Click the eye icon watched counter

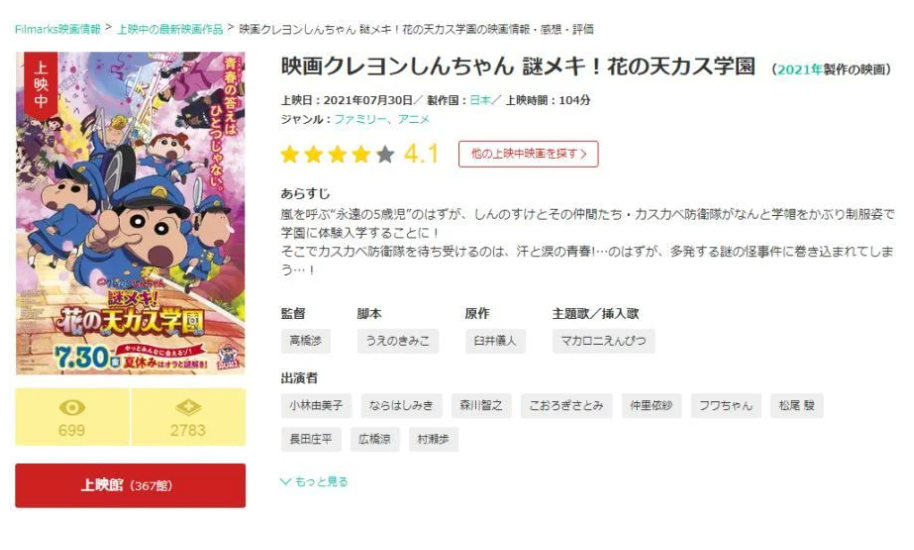[x=72, y=417]
